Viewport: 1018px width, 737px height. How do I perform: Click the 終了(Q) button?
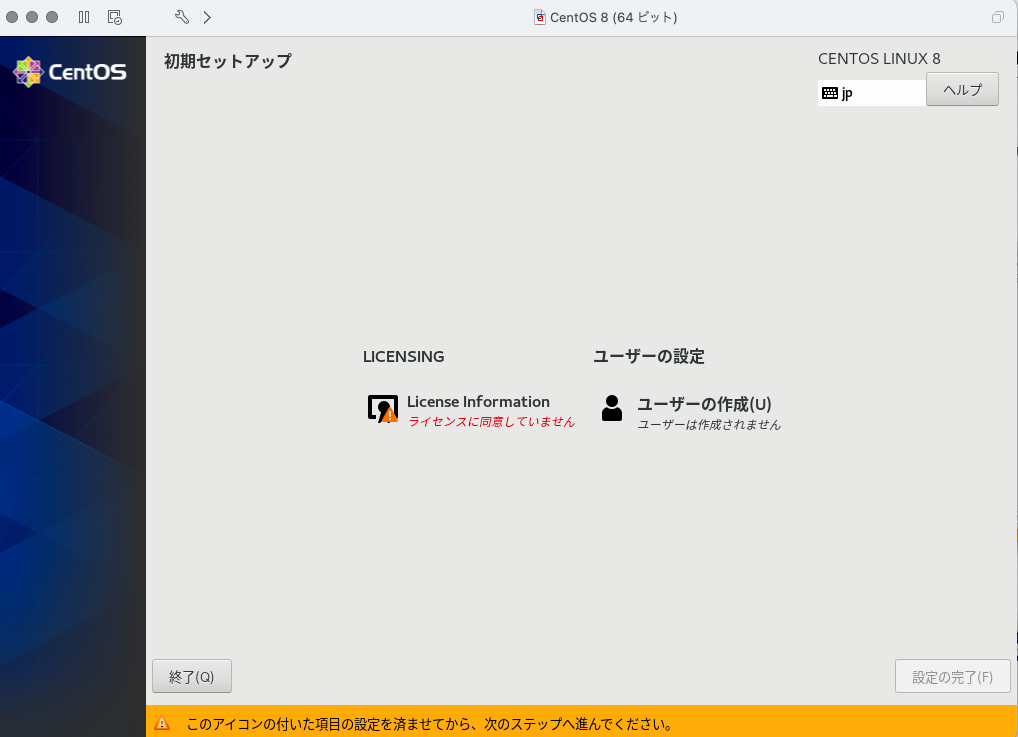191,676
